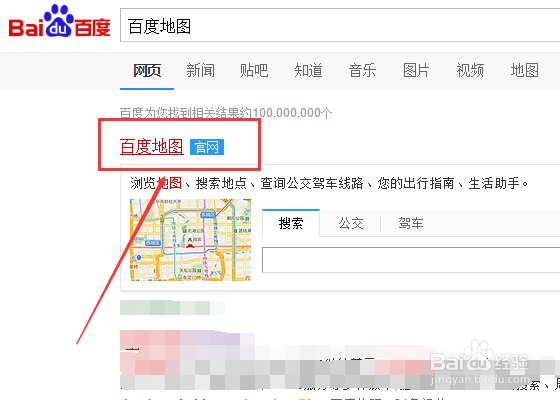The width and height of the screenshot is (560, 400).
Task: Click the search box containing 百度地图
Action: pos(340,25)
